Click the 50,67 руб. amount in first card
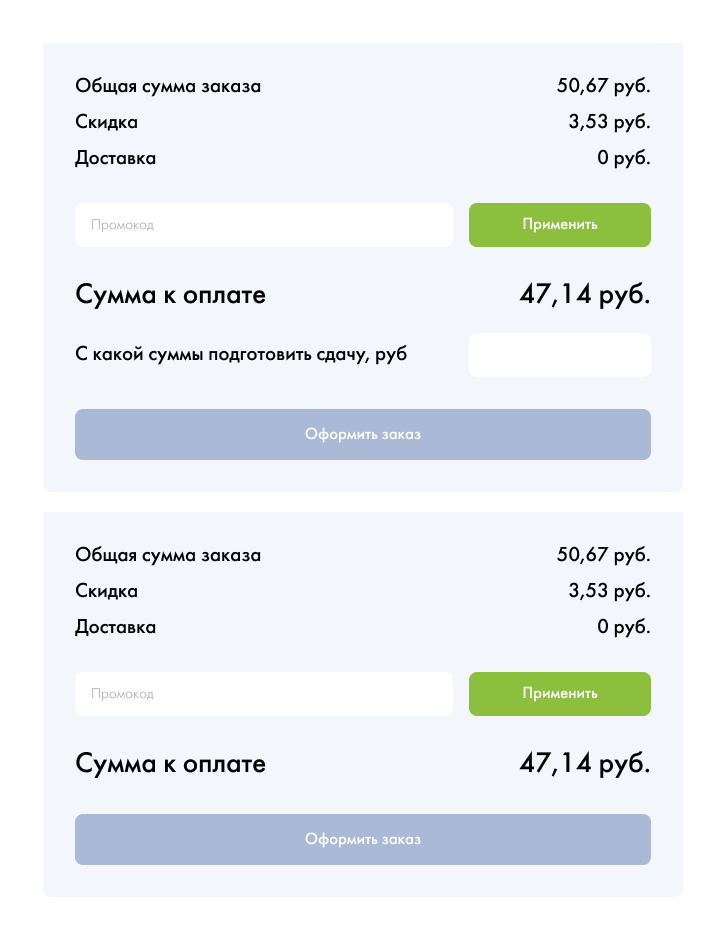Image resolution: width=726 pixels, height=940 pixels. pos(603,86)
